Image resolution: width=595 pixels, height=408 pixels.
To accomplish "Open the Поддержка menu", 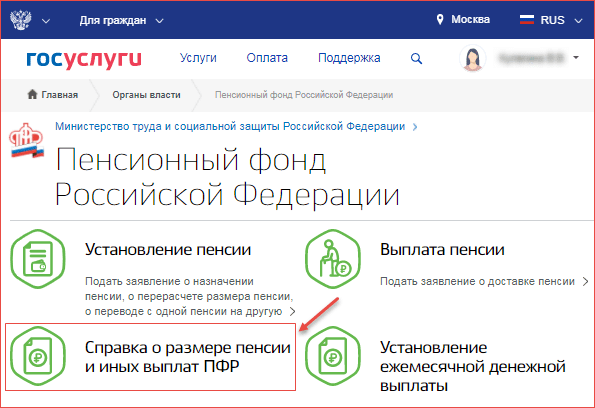I will (349, 58).
